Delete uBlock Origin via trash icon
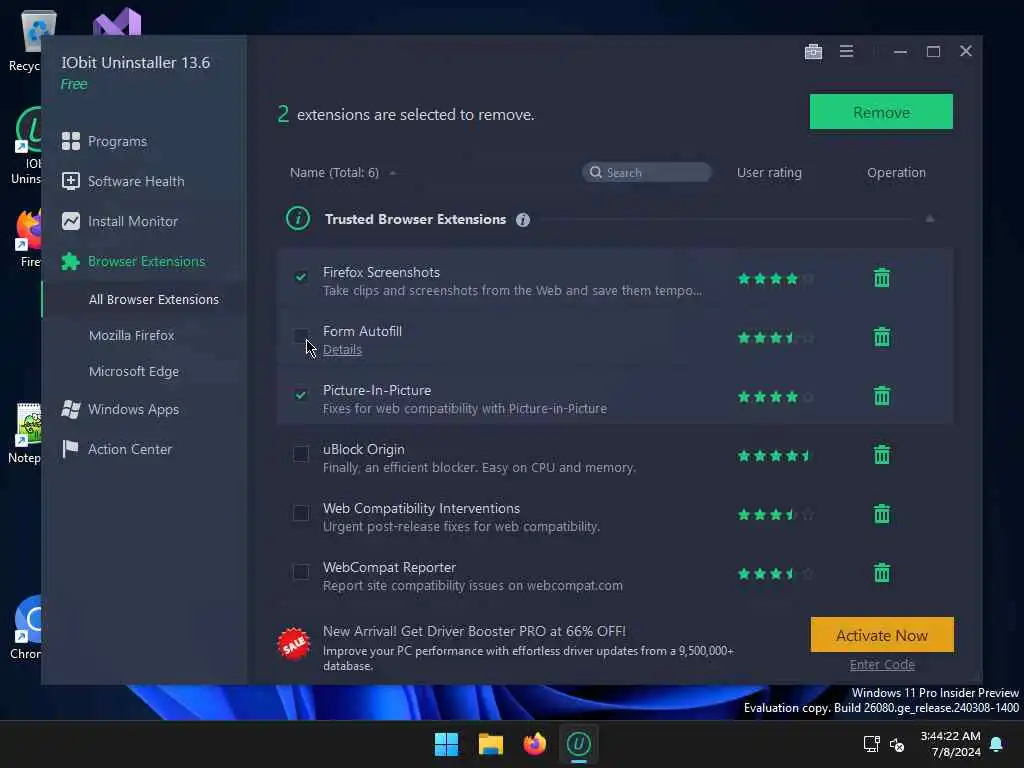The image size is (1024, 768). (882, 455)
